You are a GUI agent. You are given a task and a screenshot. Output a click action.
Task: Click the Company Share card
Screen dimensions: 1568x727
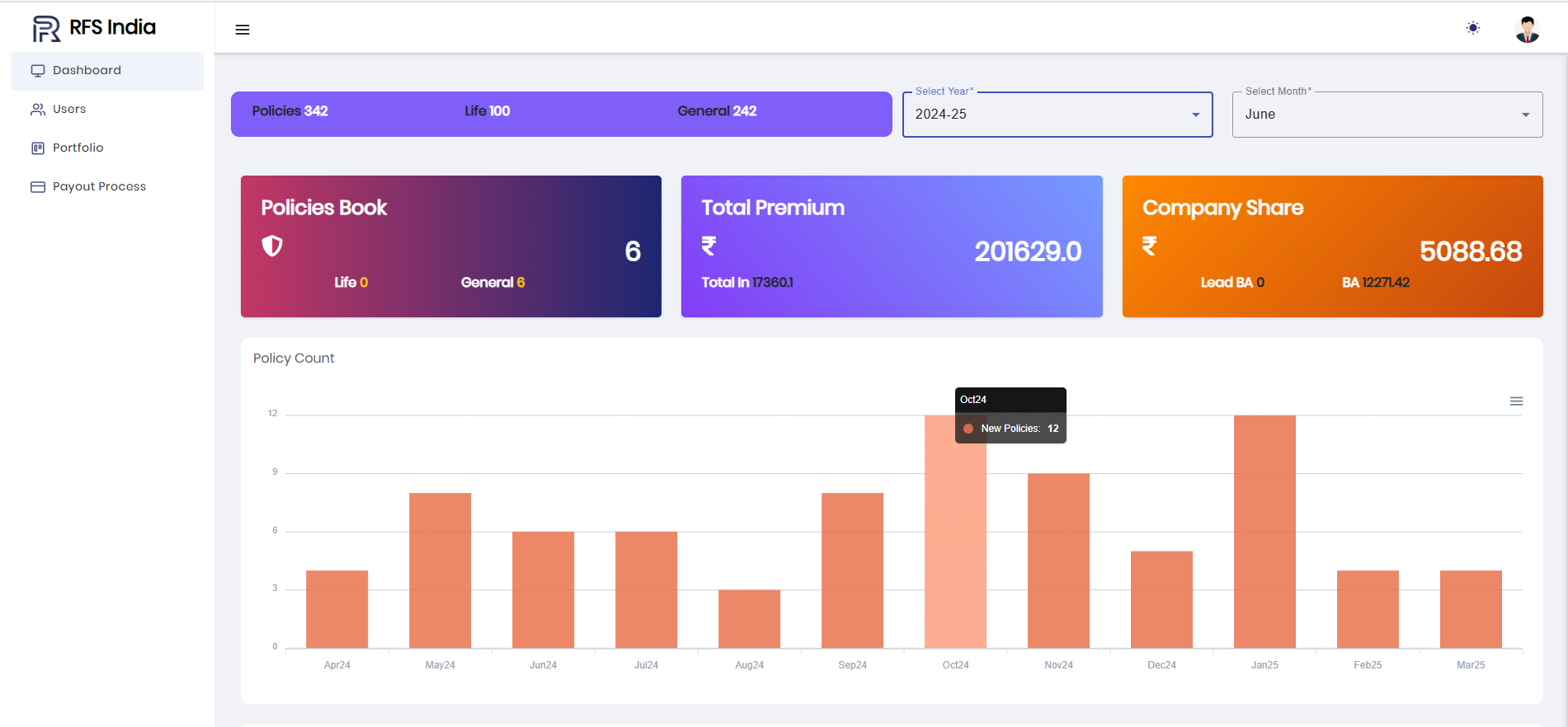coord(1332,246)
